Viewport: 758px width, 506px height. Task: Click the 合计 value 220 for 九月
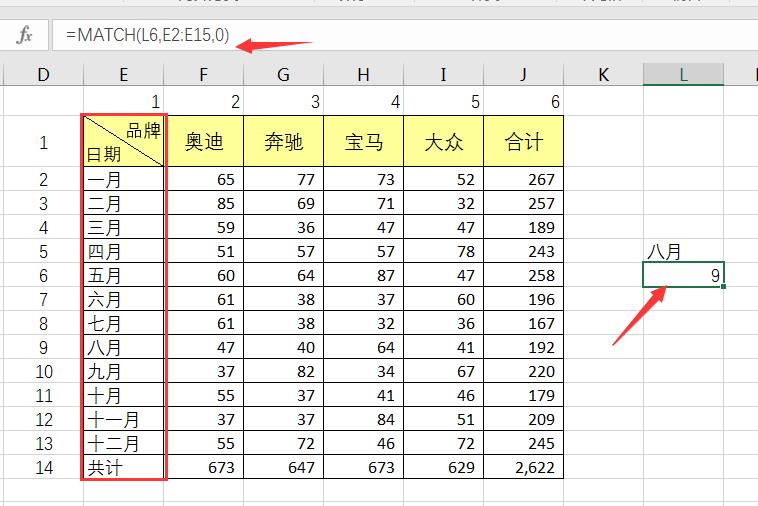click(524, 371)
